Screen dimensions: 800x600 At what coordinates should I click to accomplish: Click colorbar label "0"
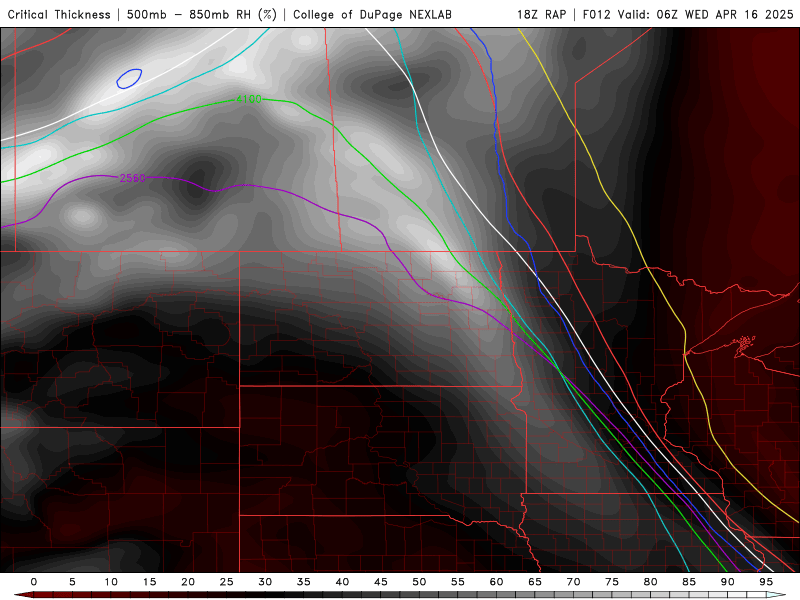click(x=34, y=582)
